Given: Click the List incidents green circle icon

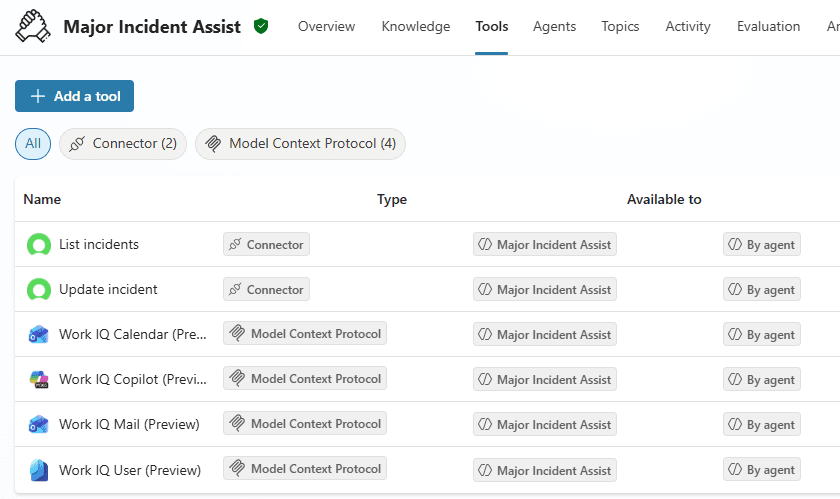Looking at the screenshot, I should (x=38, y=245).
